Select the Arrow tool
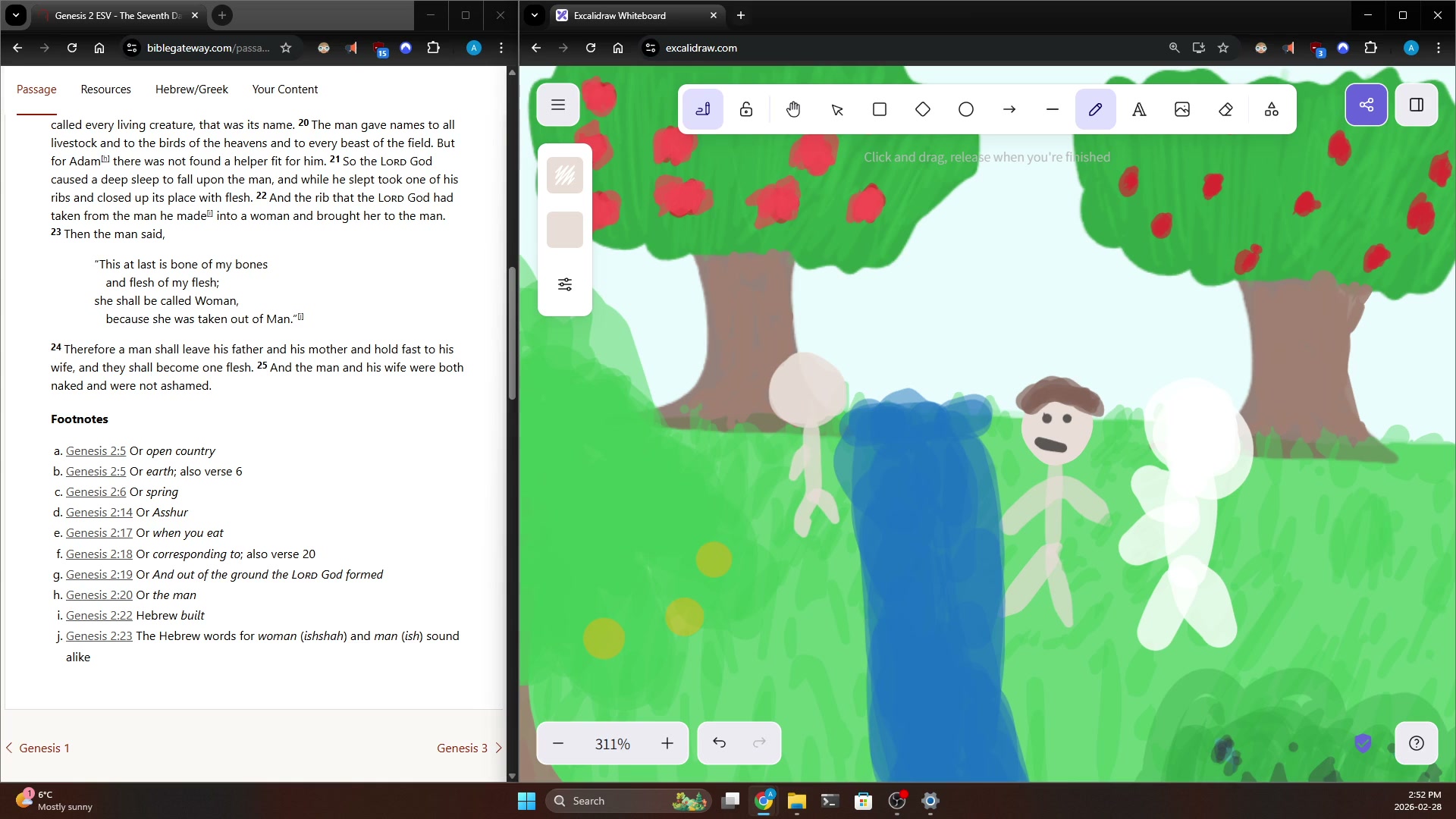This screenshot has height=819, width=1456. (1009, 109)
